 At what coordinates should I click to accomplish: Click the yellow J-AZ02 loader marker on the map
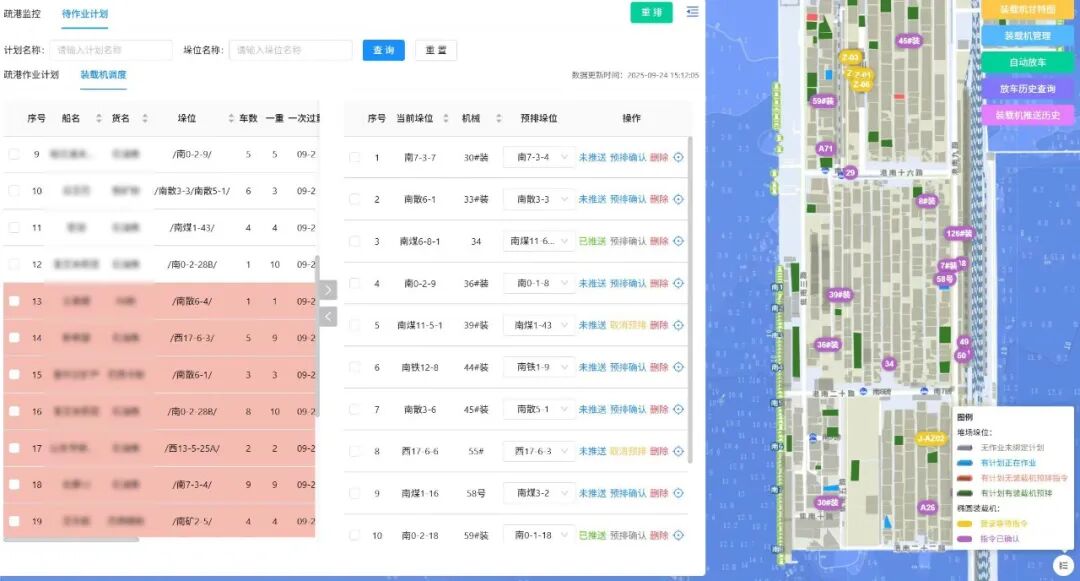[930, 438]
